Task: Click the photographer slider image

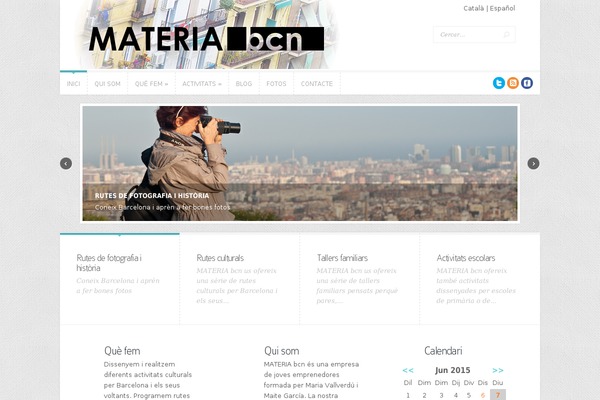Action: (x=300, y=163)
